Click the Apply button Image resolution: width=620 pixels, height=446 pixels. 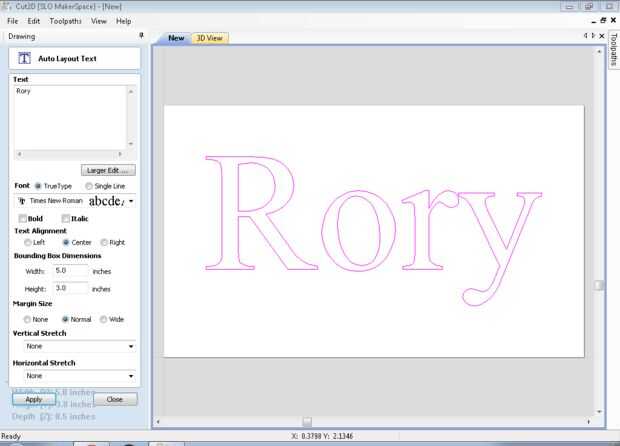pyautogui.click(x=34, y=399)
